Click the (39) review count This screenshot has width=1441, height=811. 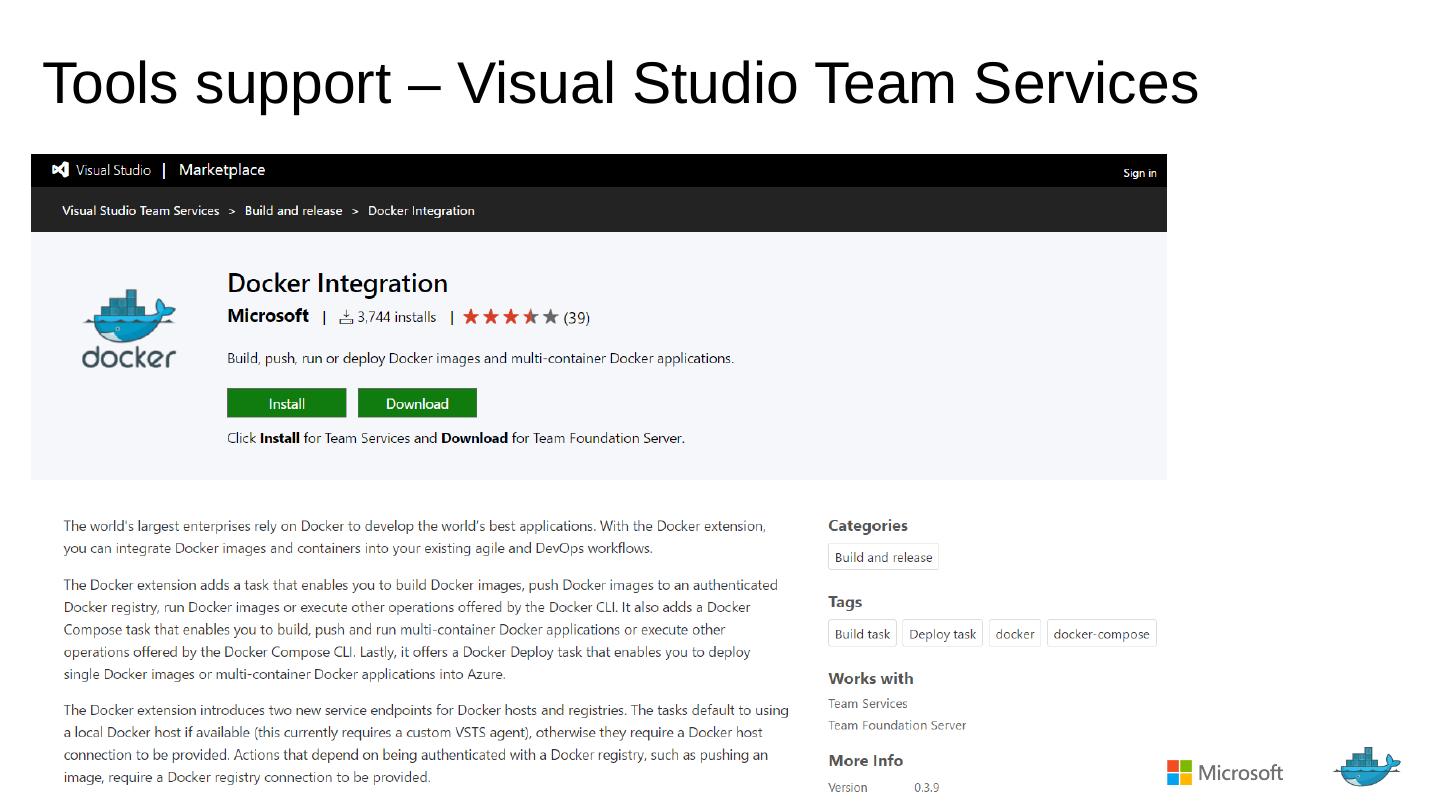point(577,318)
